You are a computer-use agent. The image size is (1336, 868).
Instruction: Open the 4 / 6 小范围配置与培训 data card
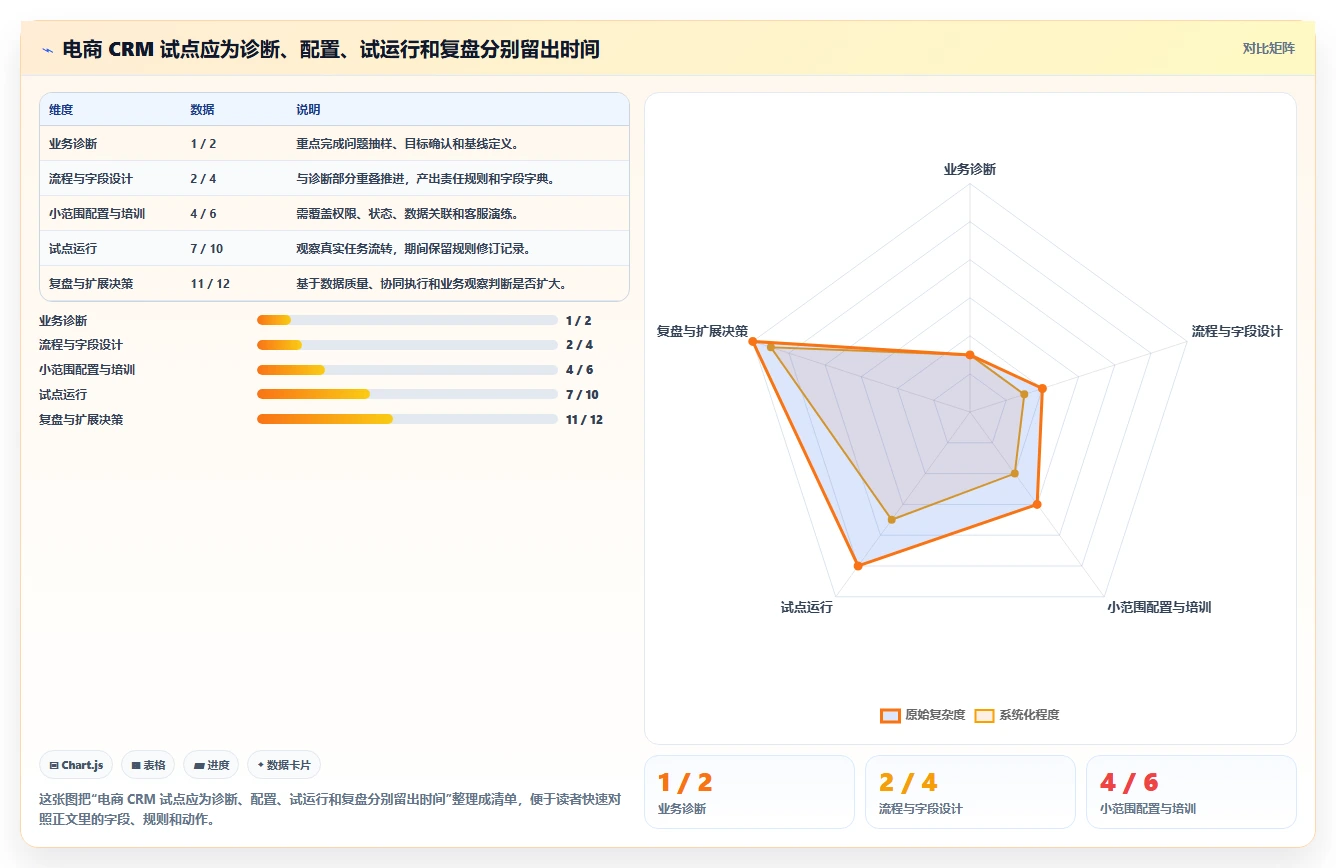pyautogui.click(x=1191, y=792)
